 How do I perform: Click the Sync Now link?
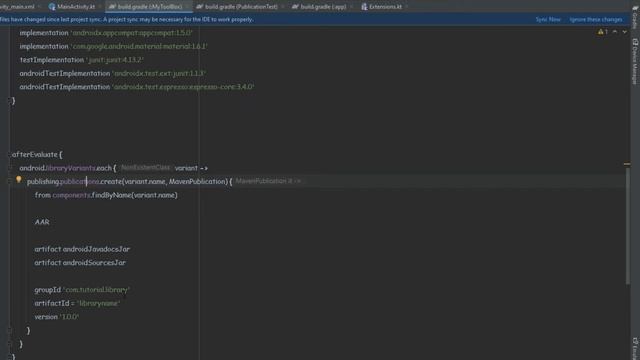[548, 19]
